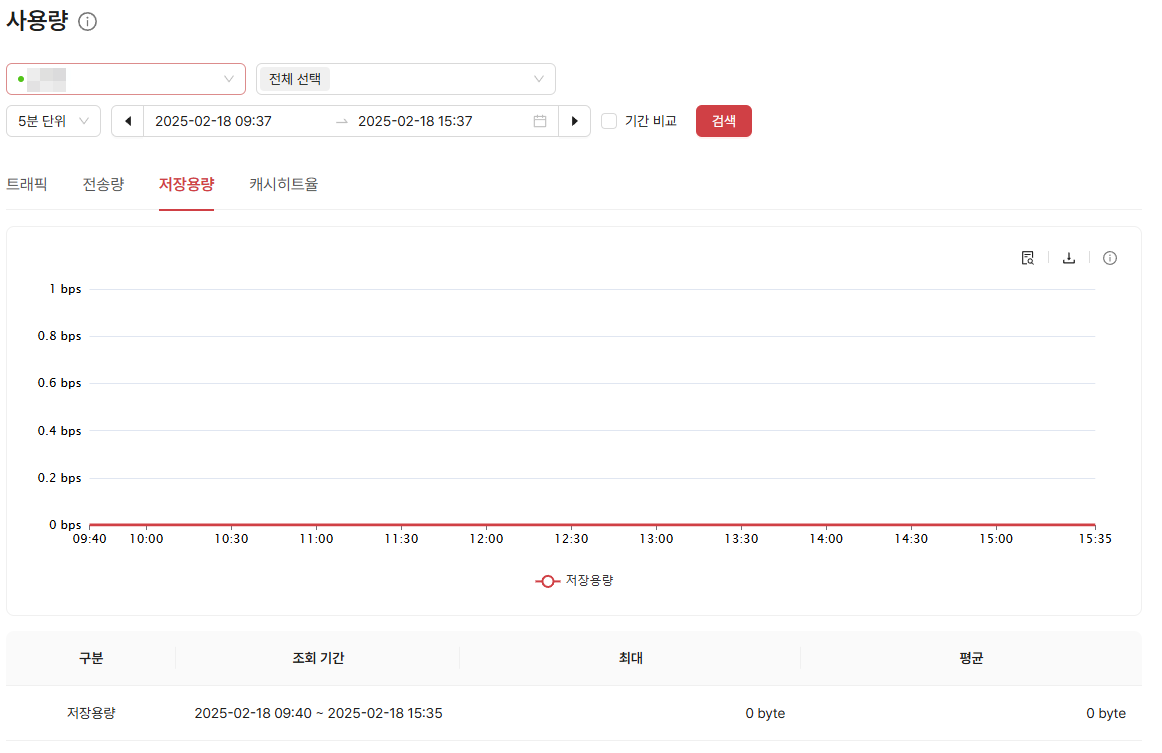Enable the 기간 비교 checkbox
Image resolution: width=1162 pixels, height=753 pixels.
tap(609, 121)
